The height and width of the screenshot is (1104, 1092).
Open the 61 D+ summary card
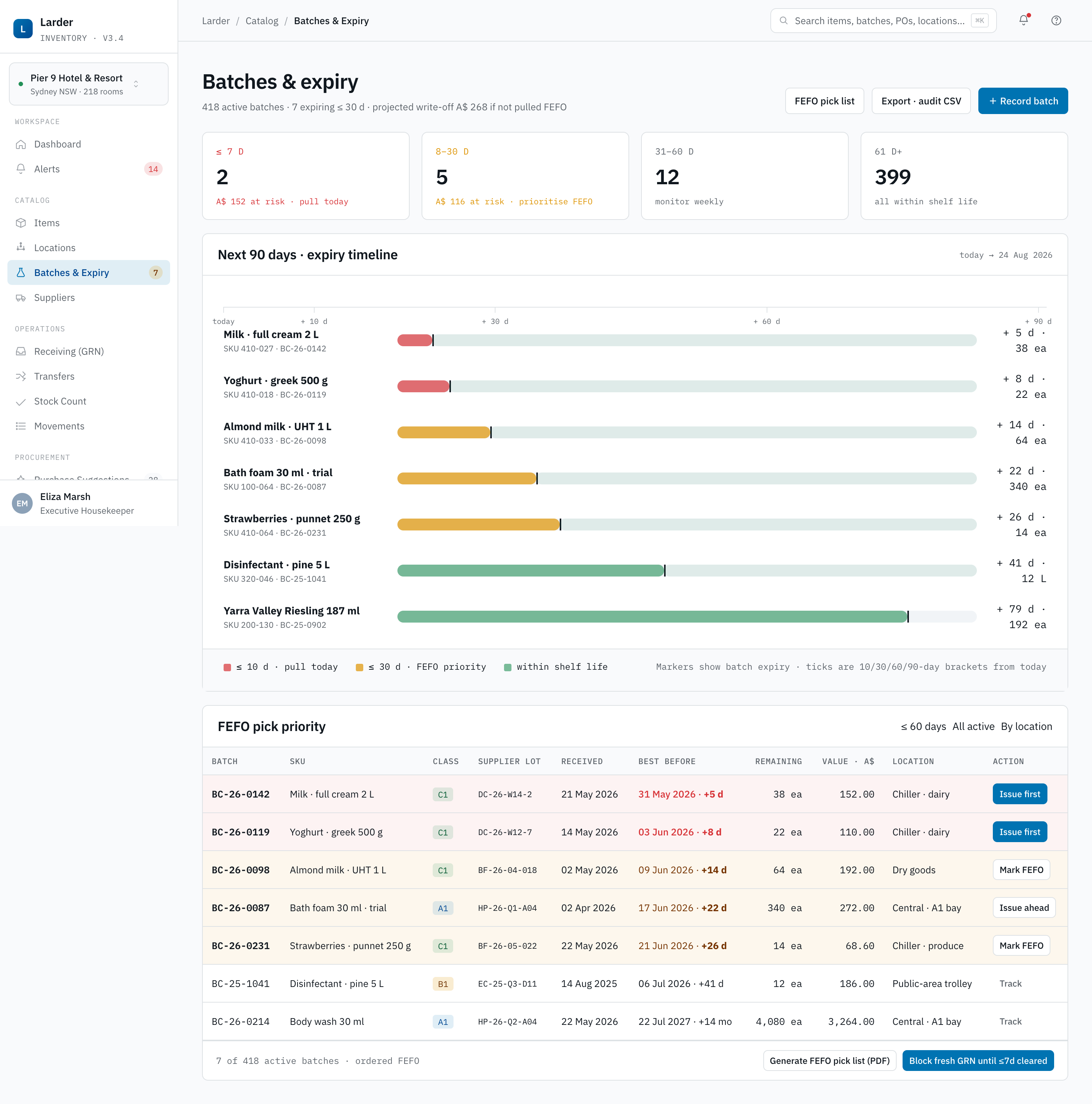tap(964, 176)
